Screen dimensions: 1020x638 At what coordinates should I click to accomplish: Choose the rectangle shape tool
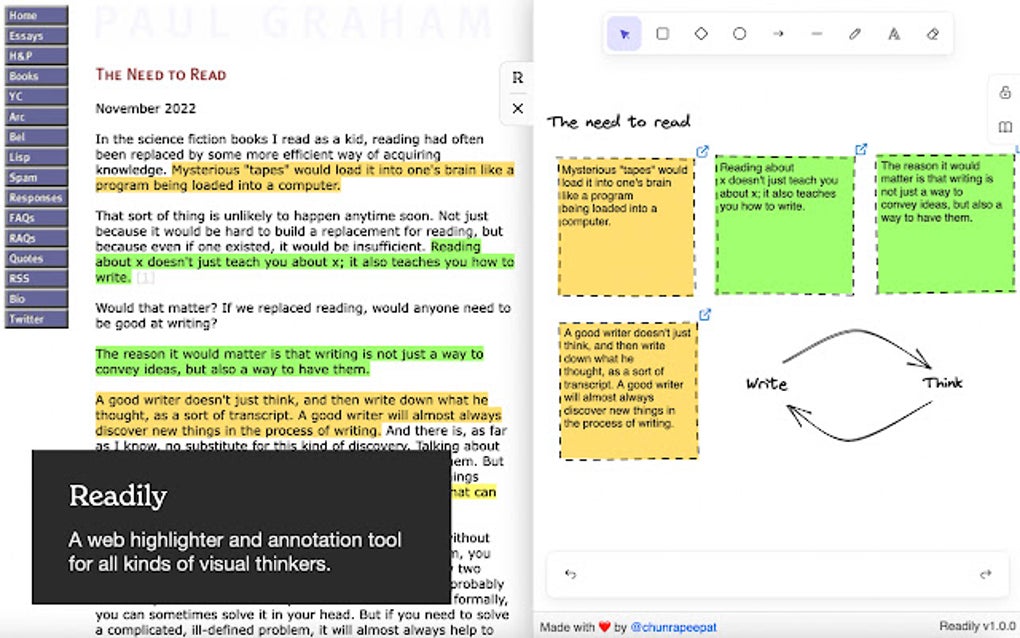point(662,34)
